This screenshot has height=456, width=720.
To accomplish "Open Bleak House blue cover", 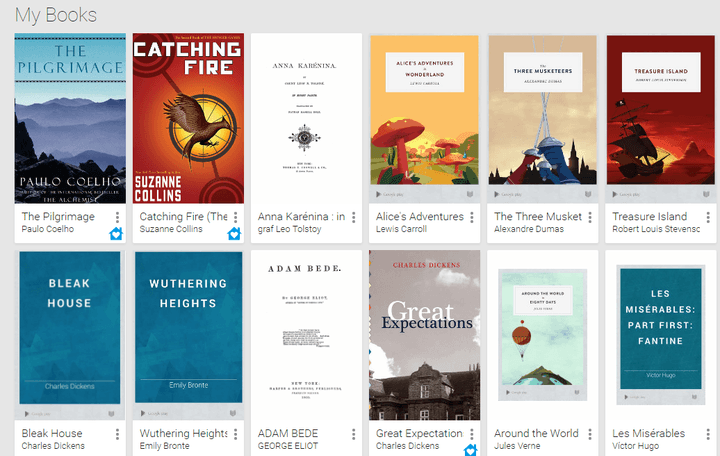I will [70, 335].
